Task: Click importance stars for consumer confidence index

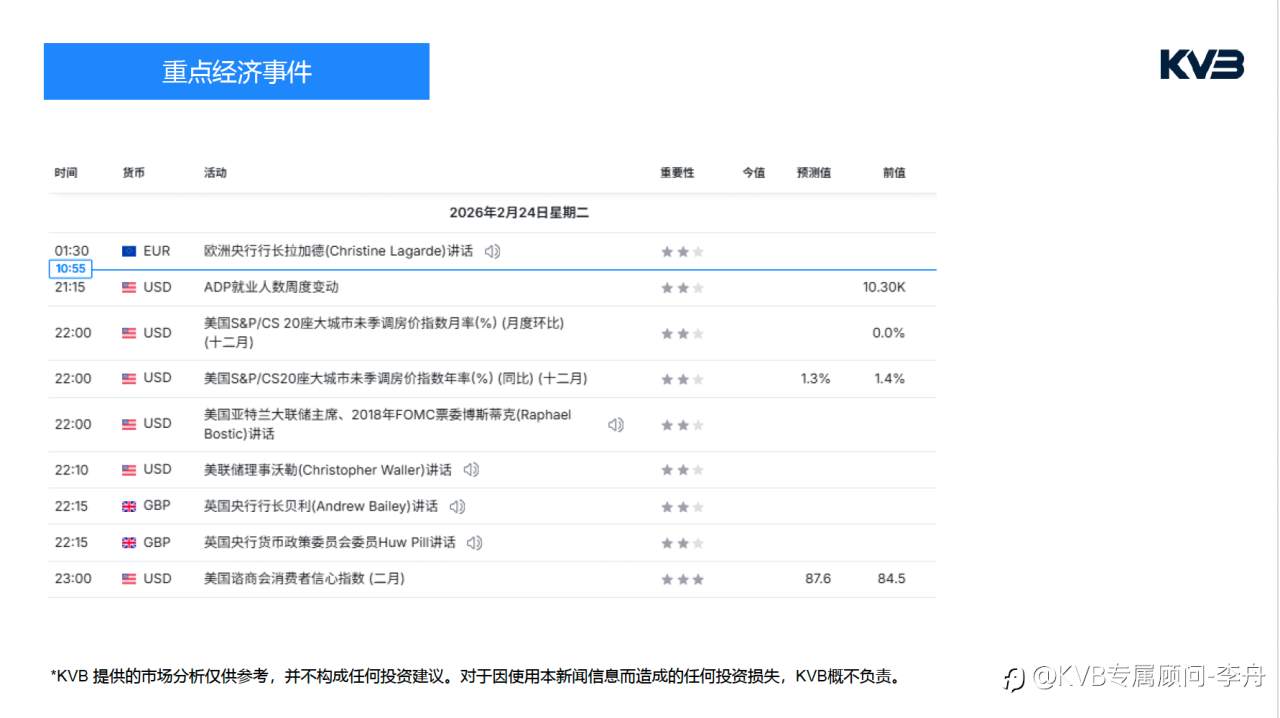Action: [682, 579]
